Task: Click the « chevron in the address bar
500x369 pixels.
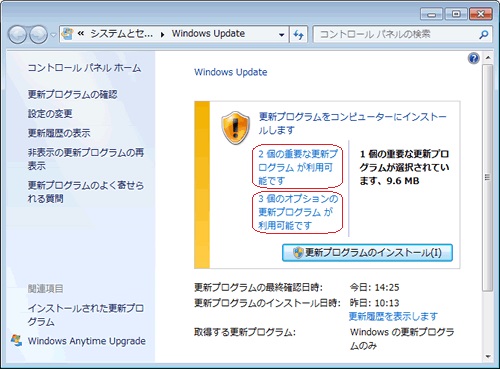Action: (81, 34)
